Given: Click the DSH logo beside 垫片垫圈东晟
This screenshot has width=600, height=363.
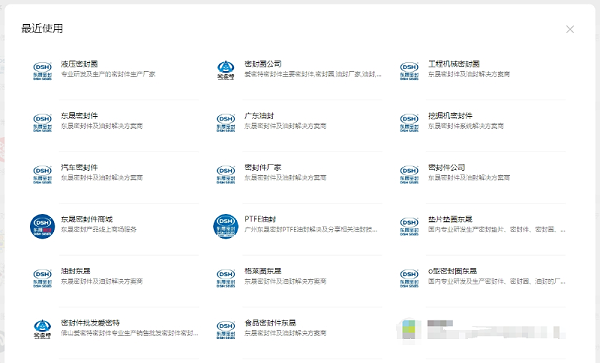Looking at the screenshot, I should (409, 226).
